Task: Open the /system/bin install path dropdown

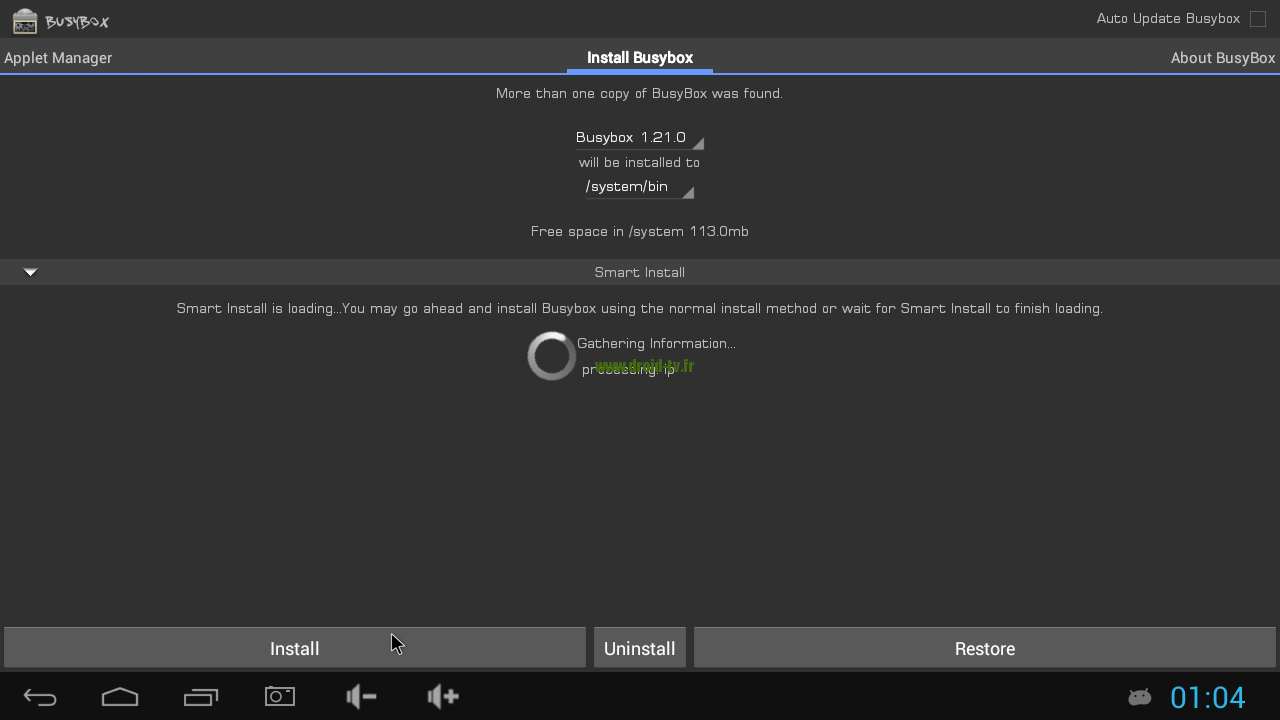Action: click(x=639, y=187)
